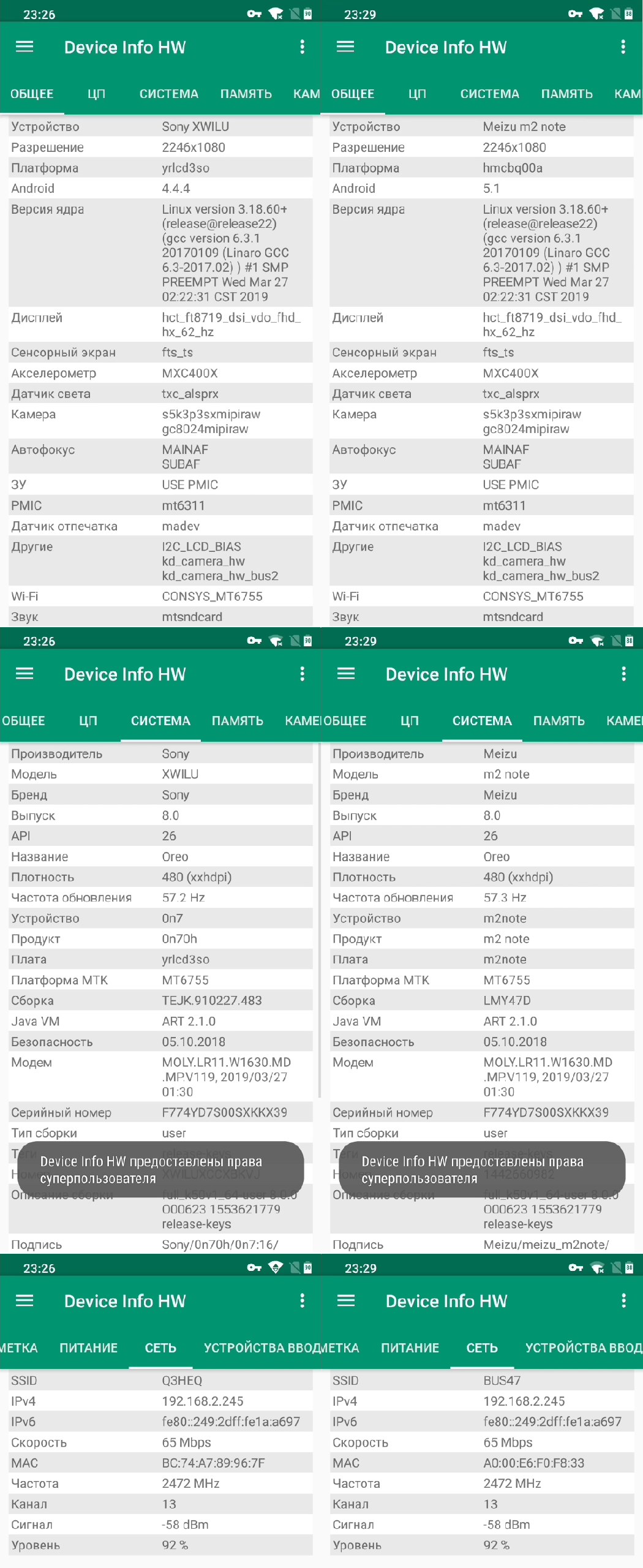Open hamburger menu on Meizu m2 note general-info screen
The height and width of the screenshot is (1568, 643).
[345, 47]
